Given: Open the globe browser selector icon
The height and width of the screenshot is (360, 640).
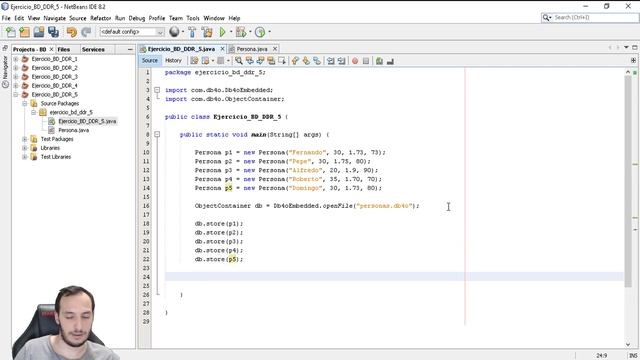Looking at the screenshot, I should click(x=174, y=32).
